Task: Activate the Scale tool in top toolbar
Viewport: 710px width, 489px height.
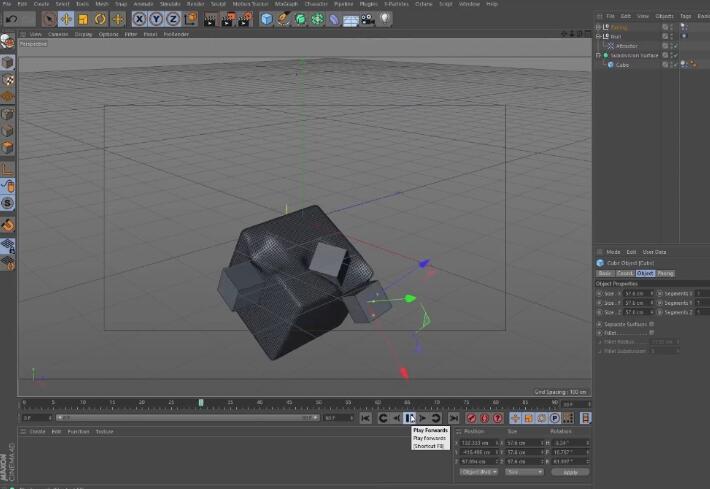Action: click(x=83, y=19)
